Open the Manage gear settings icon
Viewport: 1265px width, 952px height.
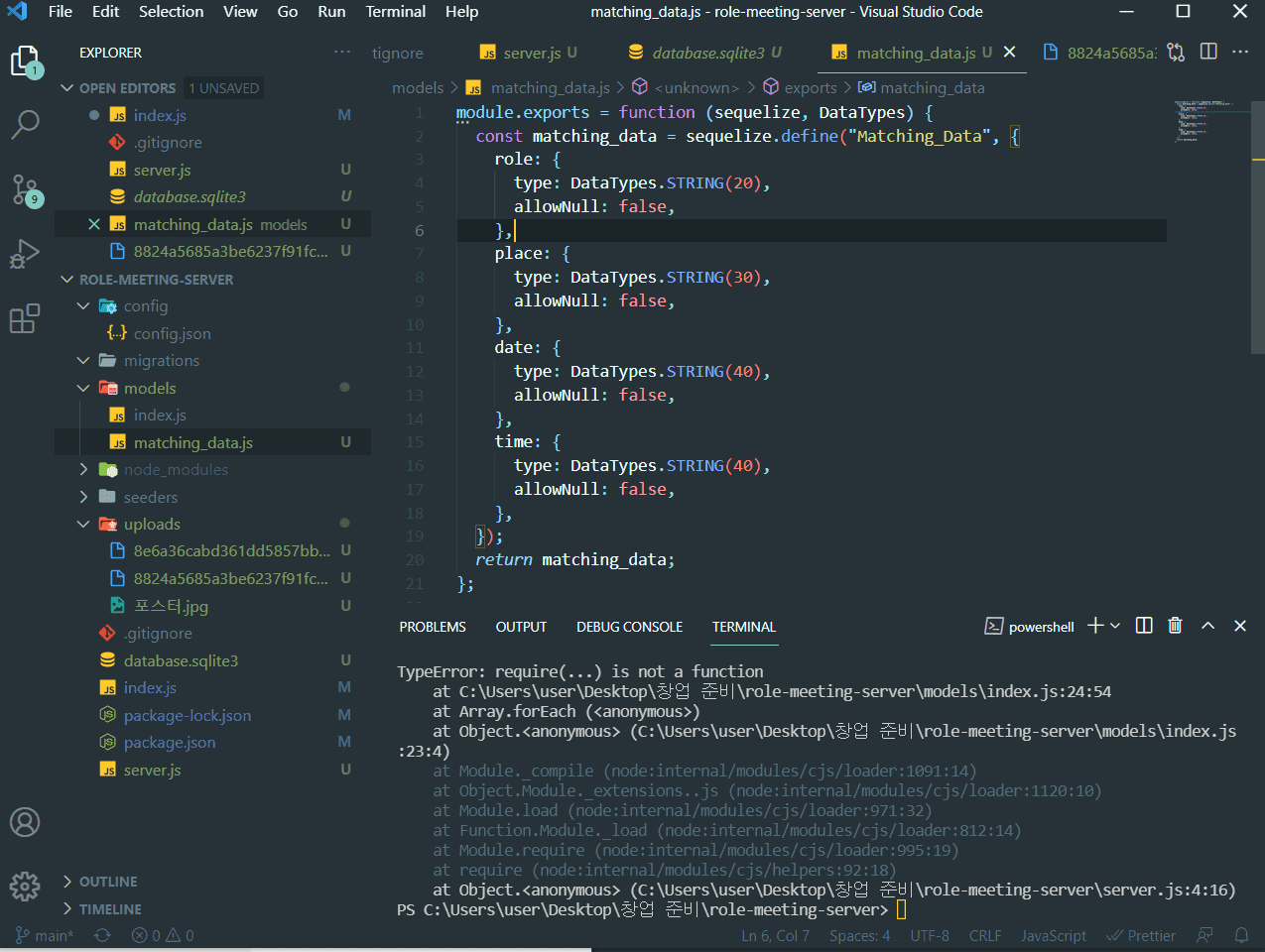coord(25,886)
